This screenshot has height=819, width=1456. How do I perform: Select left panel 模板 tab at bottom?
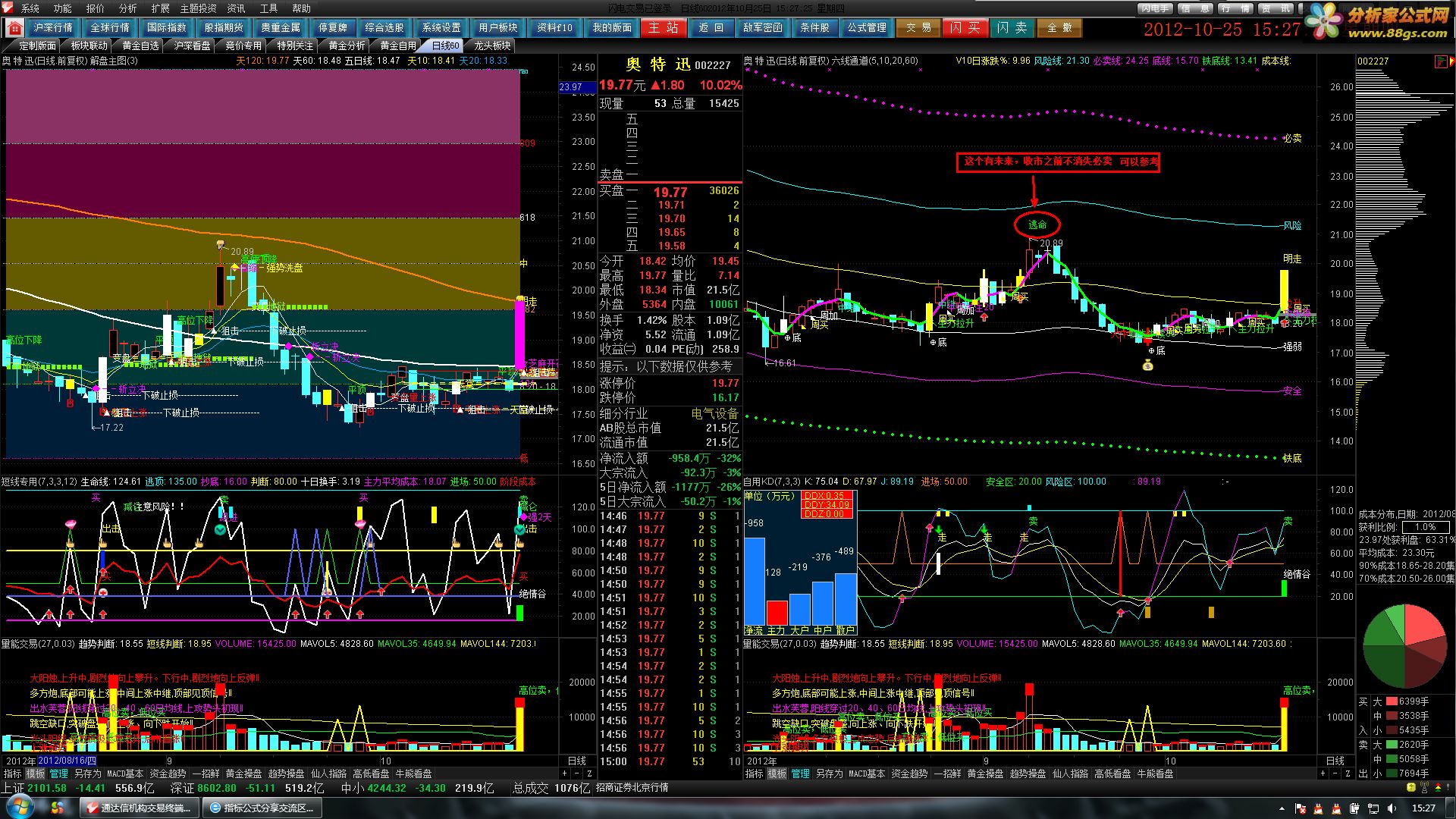pyautogui.click(x=36, y=773)
